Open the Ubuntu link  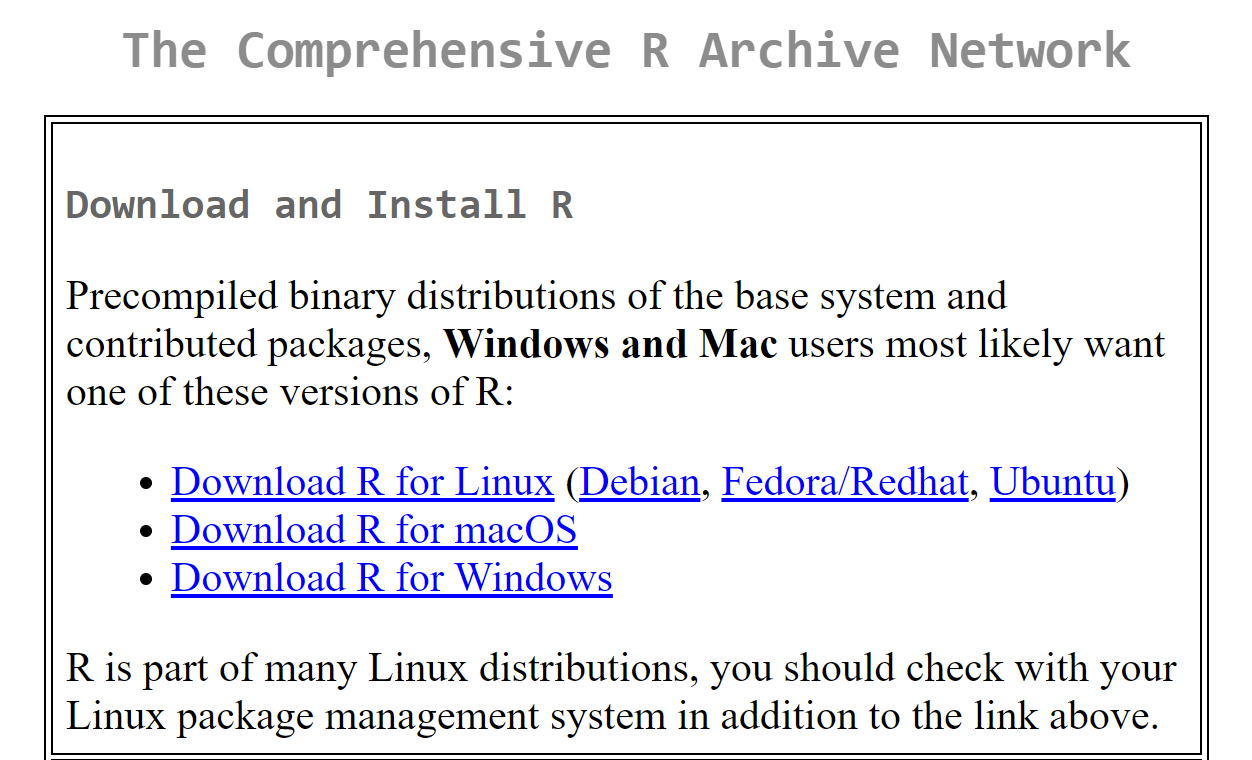(x=1052, y=482)
